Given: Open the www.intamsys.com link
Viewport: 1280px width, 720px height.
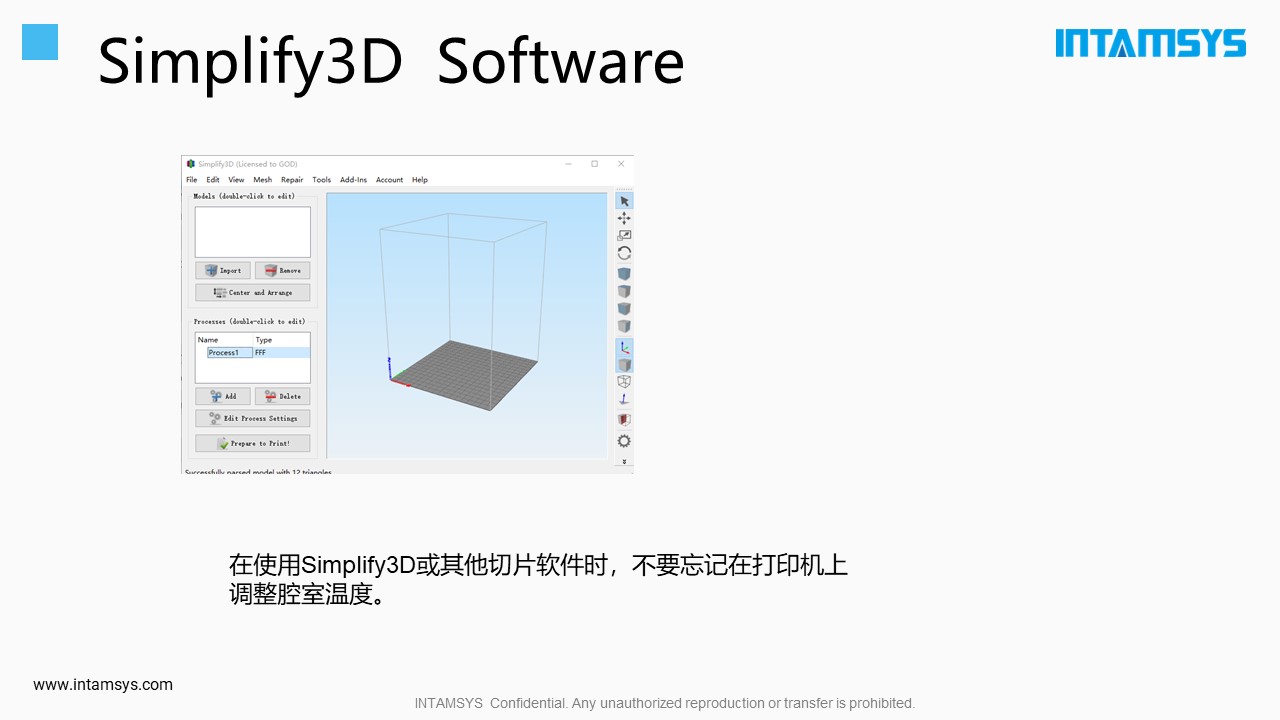Looking at the screenshot, I should 103,685.
